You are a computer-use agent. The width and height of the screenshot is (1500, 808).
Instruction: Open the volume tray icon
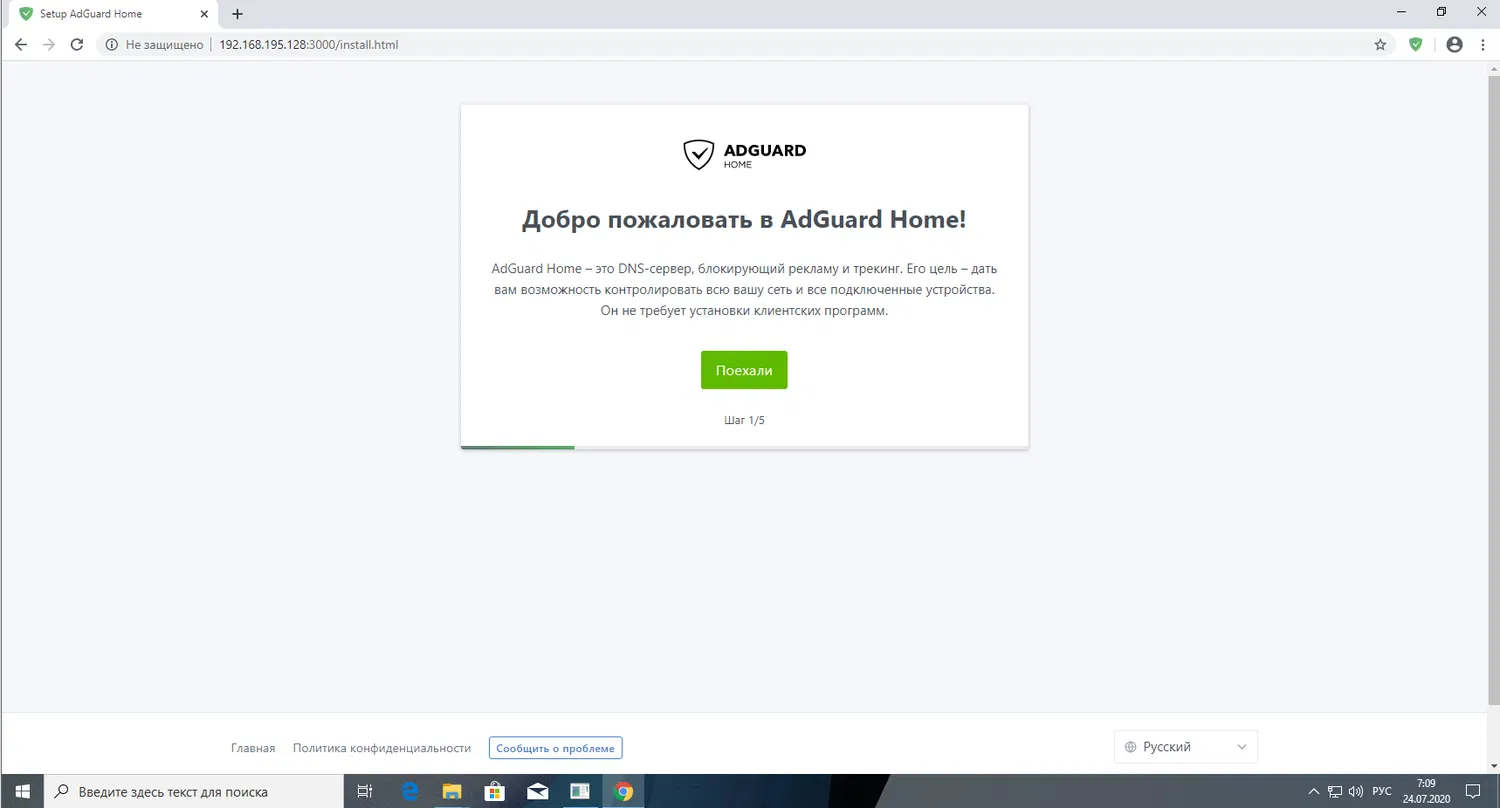point(1355,791)
